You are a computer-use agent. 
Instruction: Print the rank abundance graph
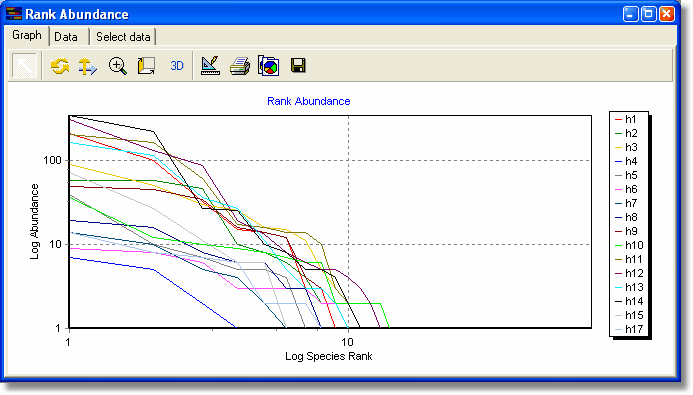240,66
